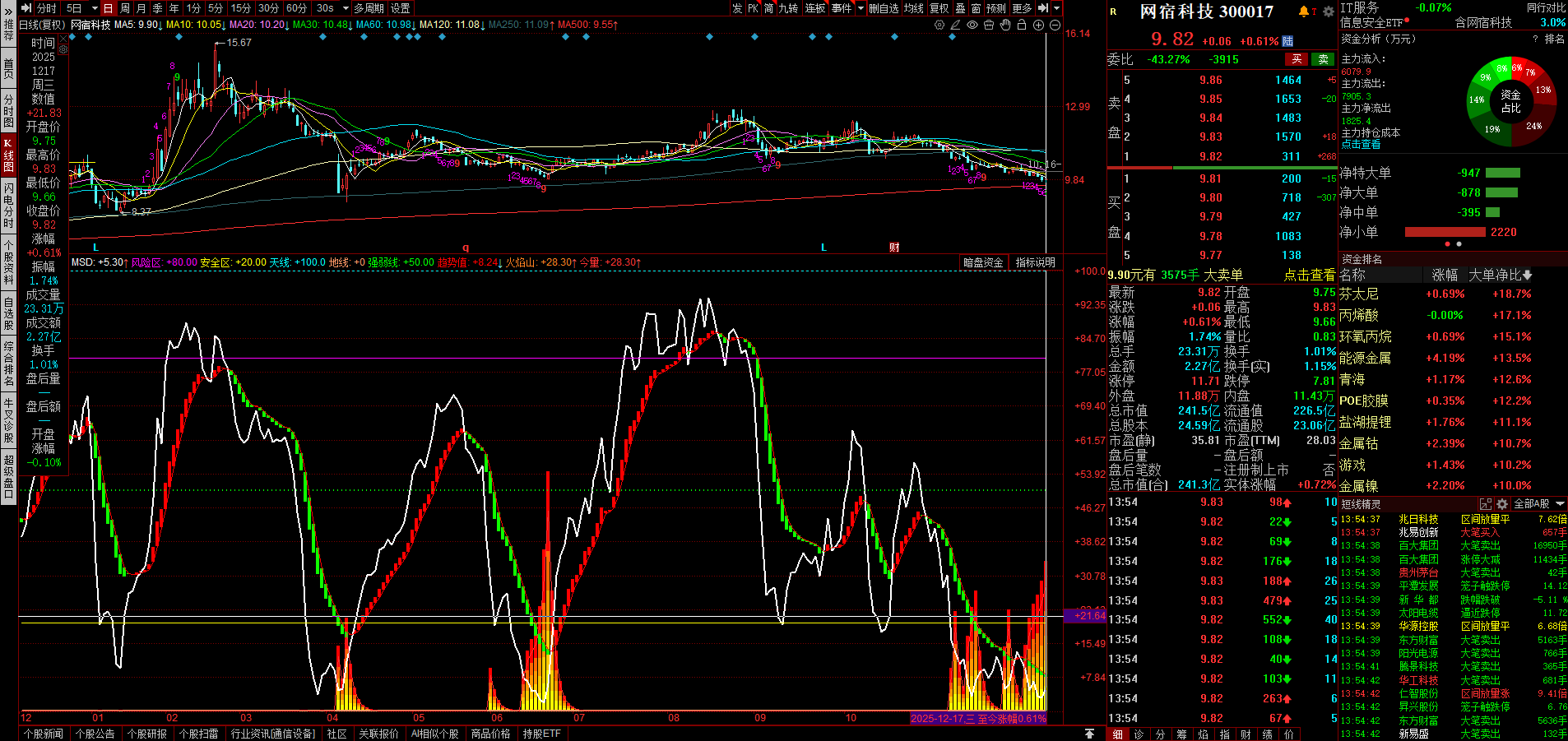Viewport: 1568px width, 741px height.
Task: Select the 周 weekly period tab
Action: pos(125,8)
